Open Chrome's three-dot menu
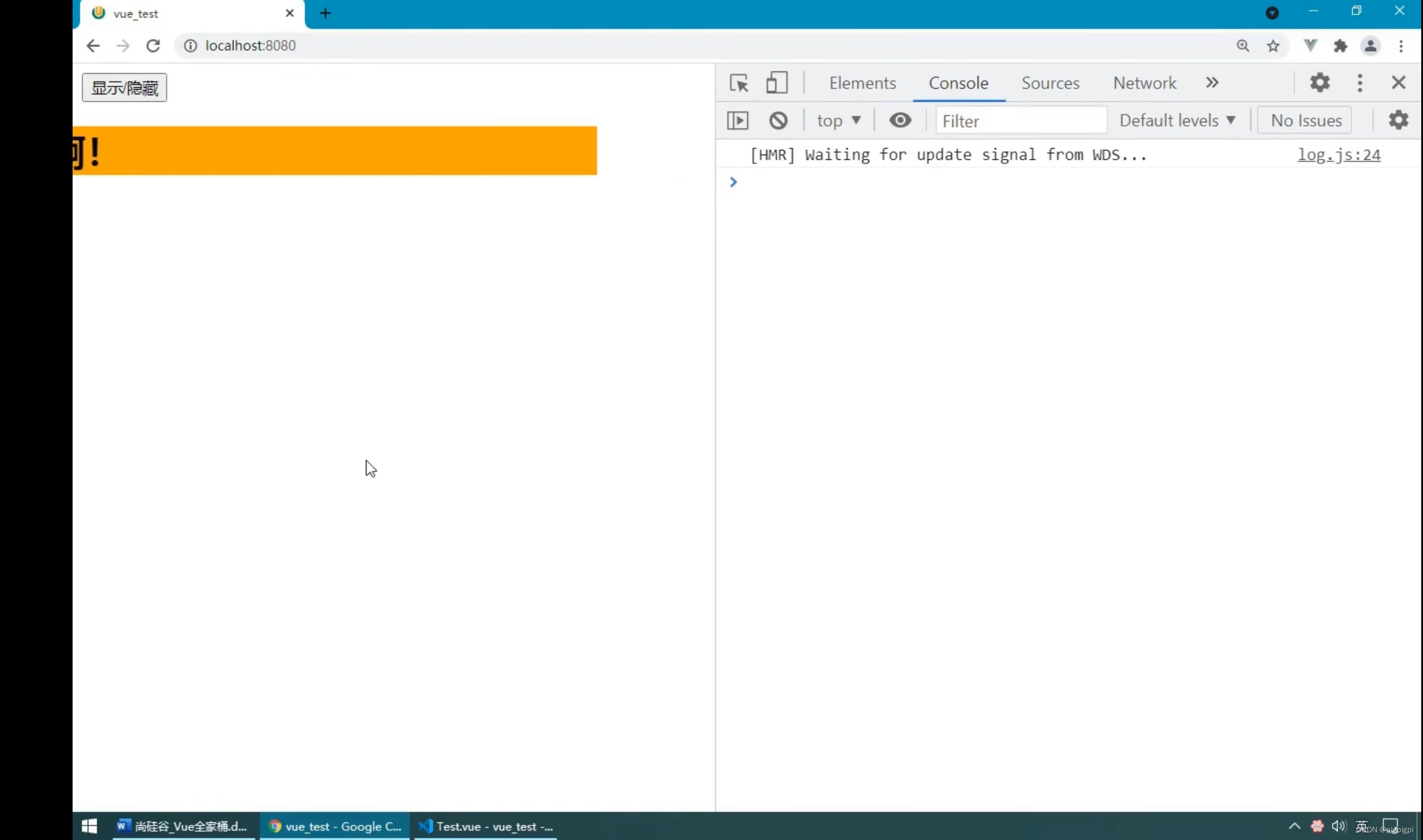This screenshot has height=840, width=1423. coord(1401,46)
